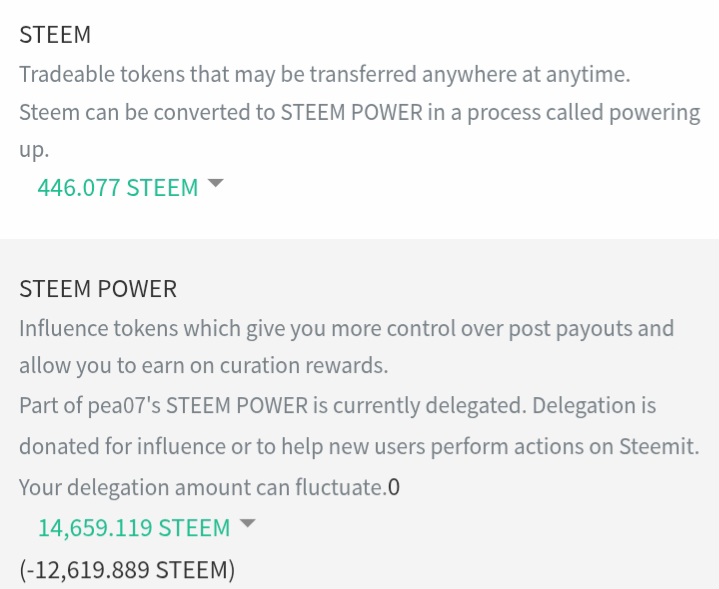Click the 'Influence tokens which give you' line
Image resolution: width=719 pixels, height=589 pixels.
click(x=347, y=329)
